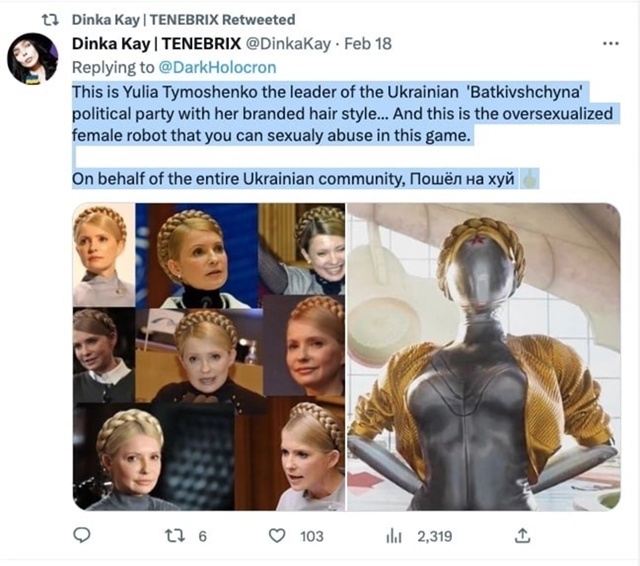
Task: Share the tweet using the upload arrow icon
Action: 521,536
